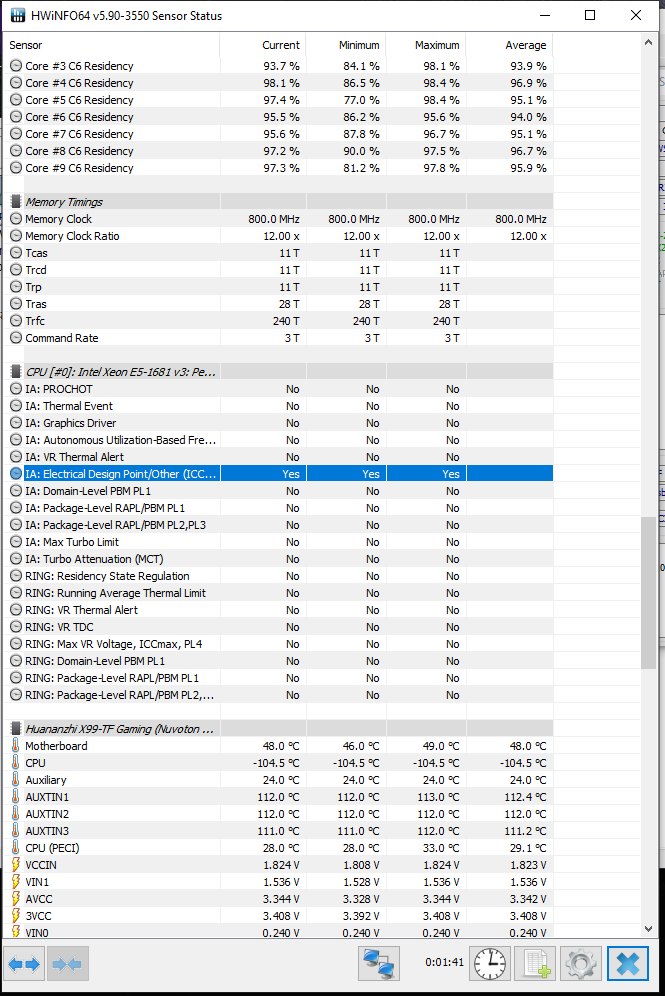This screenshot has height=996, width=665.
Task: Click the CPU -104.5 °C current value
Action: coord(276,763)
